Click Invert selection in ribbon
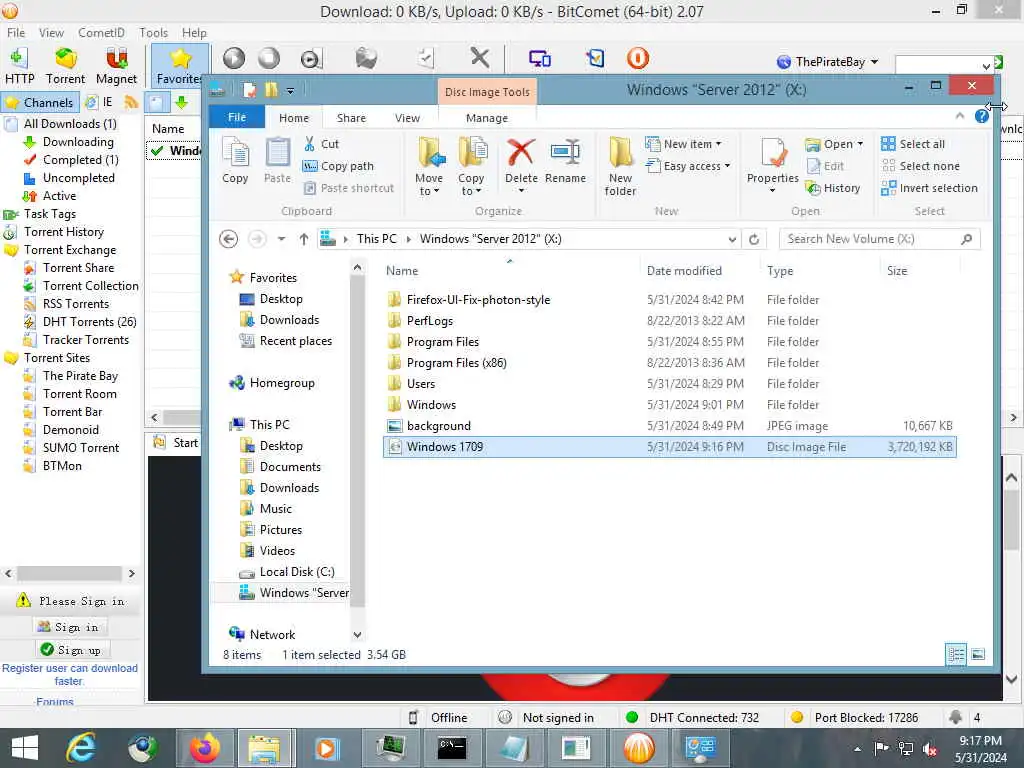 [x=929, y=188]
